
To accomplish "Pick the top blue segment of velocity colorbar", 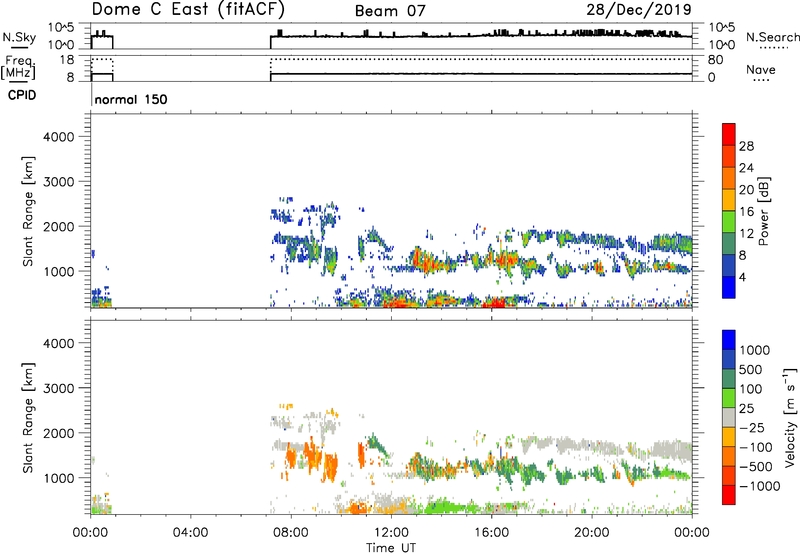I will tap(729, 340).
